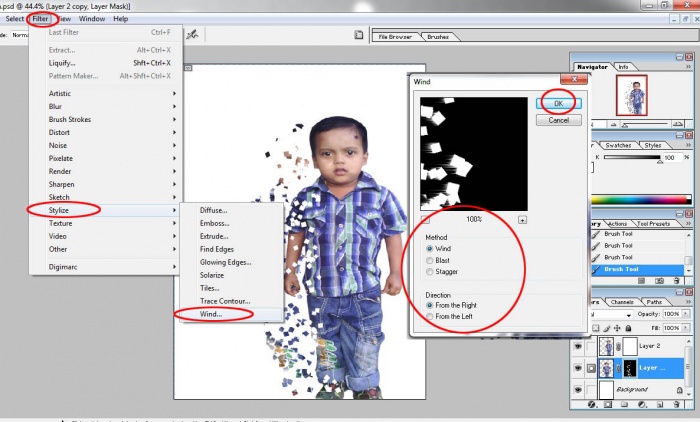Select the Wind method radio button
Viewport: 700px width, 422px height.
429,249
